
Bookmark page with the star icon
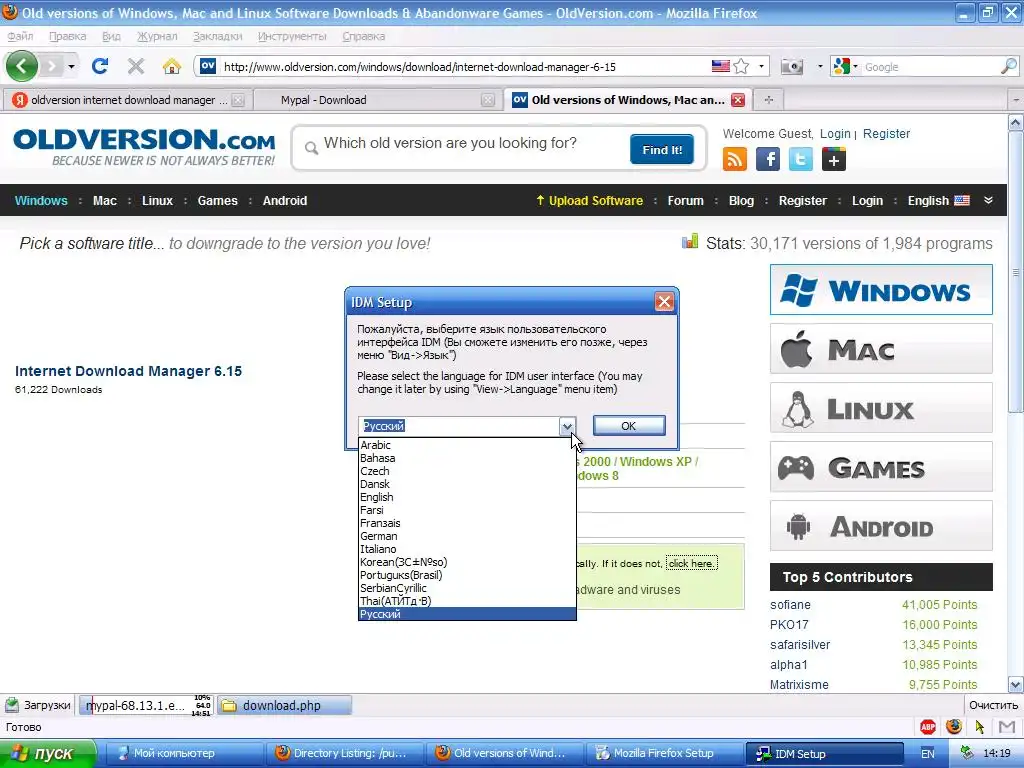click(x=741, y=66)
